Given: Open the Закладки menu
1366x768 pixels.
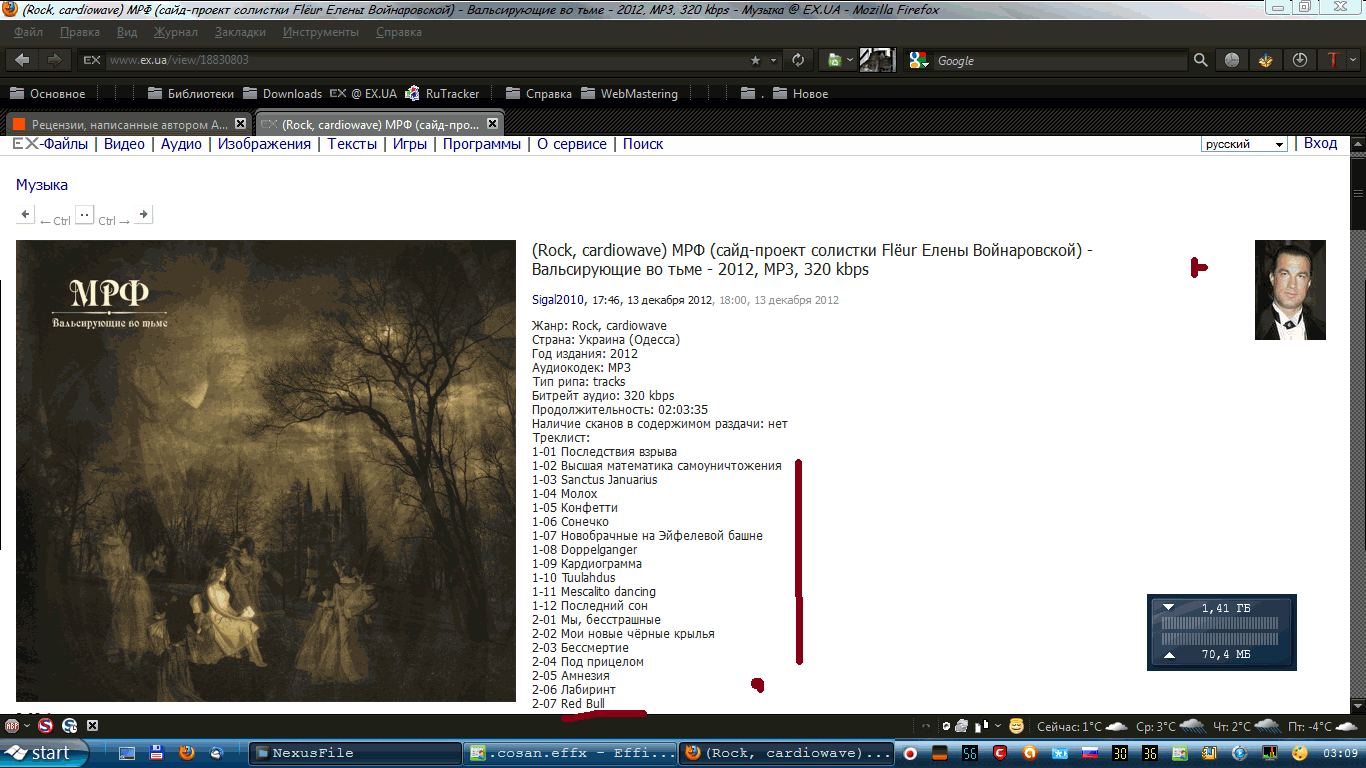Looking at the screenshot, I should [240, 32].
